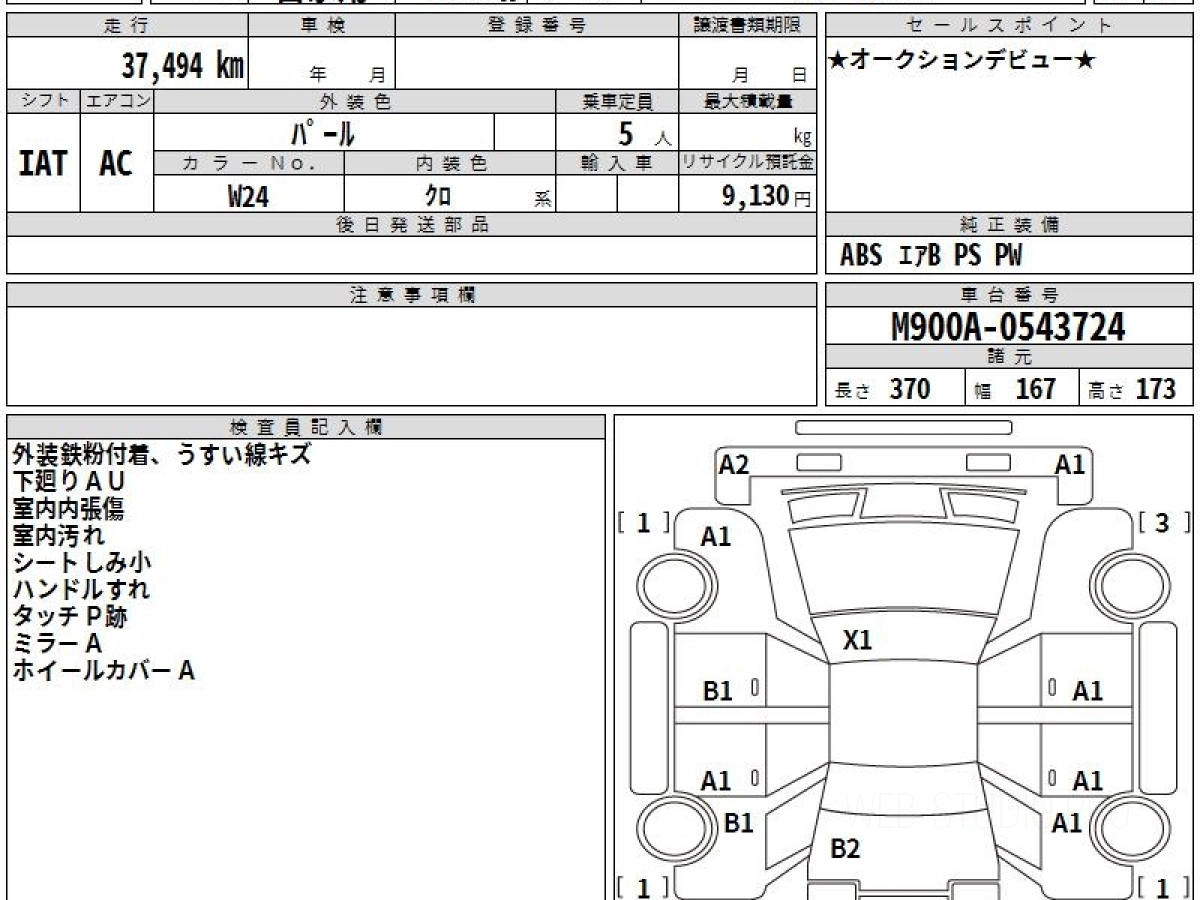This screenshot has height=900, width=1200.
Task: Click the 外装色 header cell
Action: click(355, 101)
